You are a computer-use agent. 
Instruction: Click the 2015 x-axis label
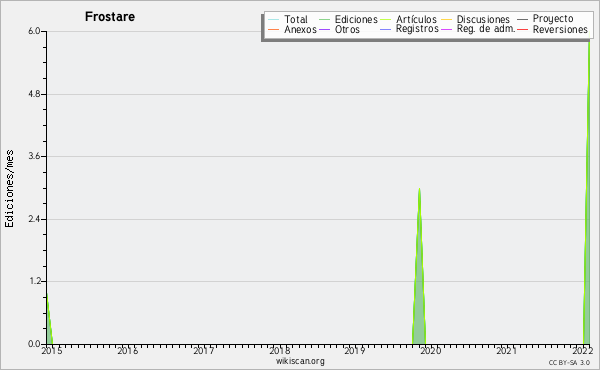(52, 350)
